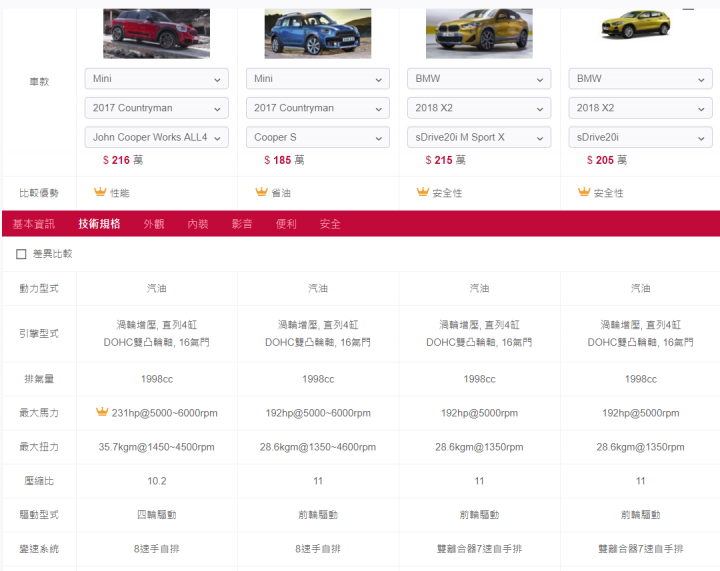Click the 壓縮比 row label

[39, 481]
